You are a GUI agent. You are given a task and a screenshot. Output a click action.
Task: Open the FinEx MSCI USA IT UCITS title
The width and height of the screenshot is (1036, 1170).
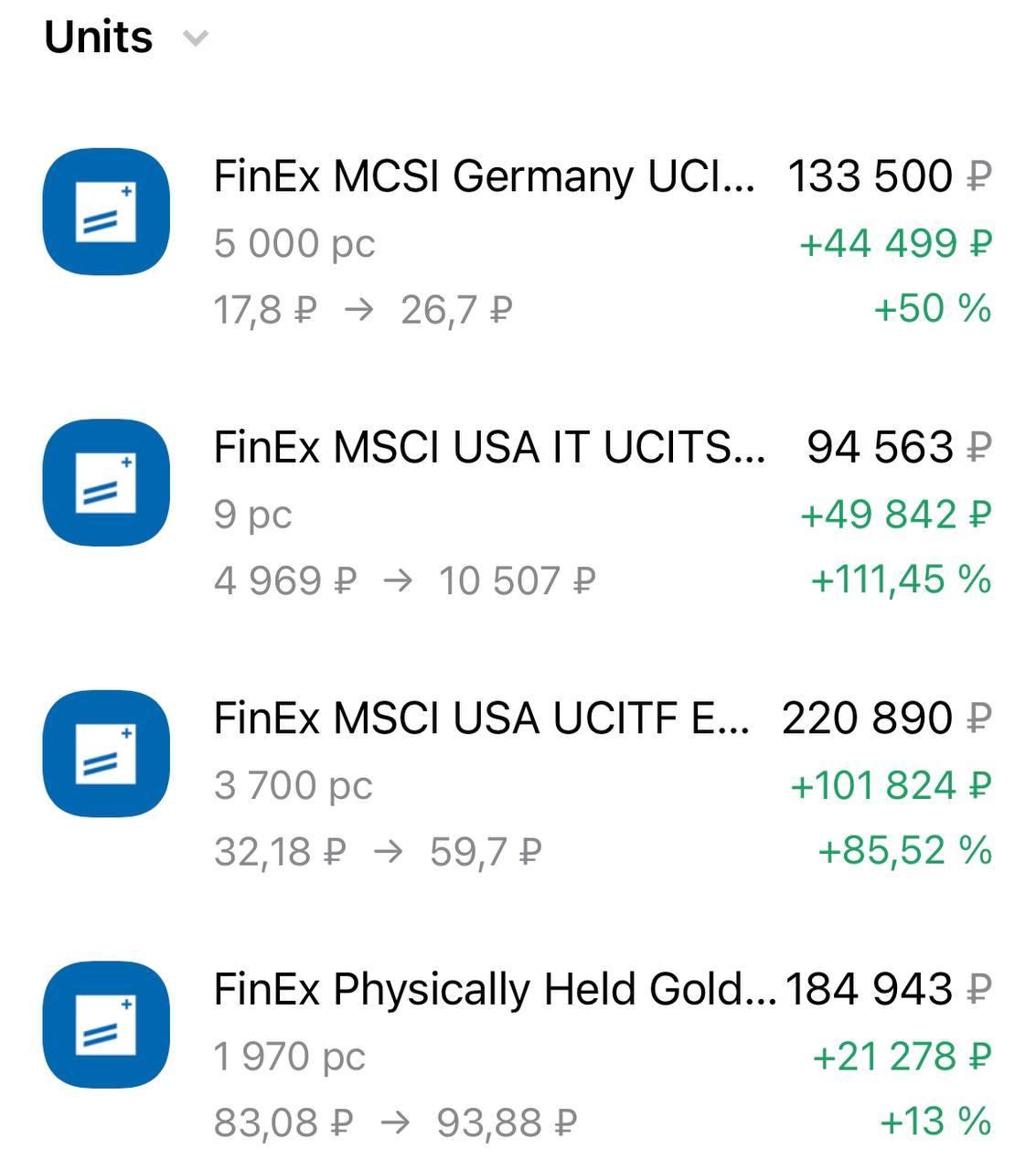coord(489,447)
